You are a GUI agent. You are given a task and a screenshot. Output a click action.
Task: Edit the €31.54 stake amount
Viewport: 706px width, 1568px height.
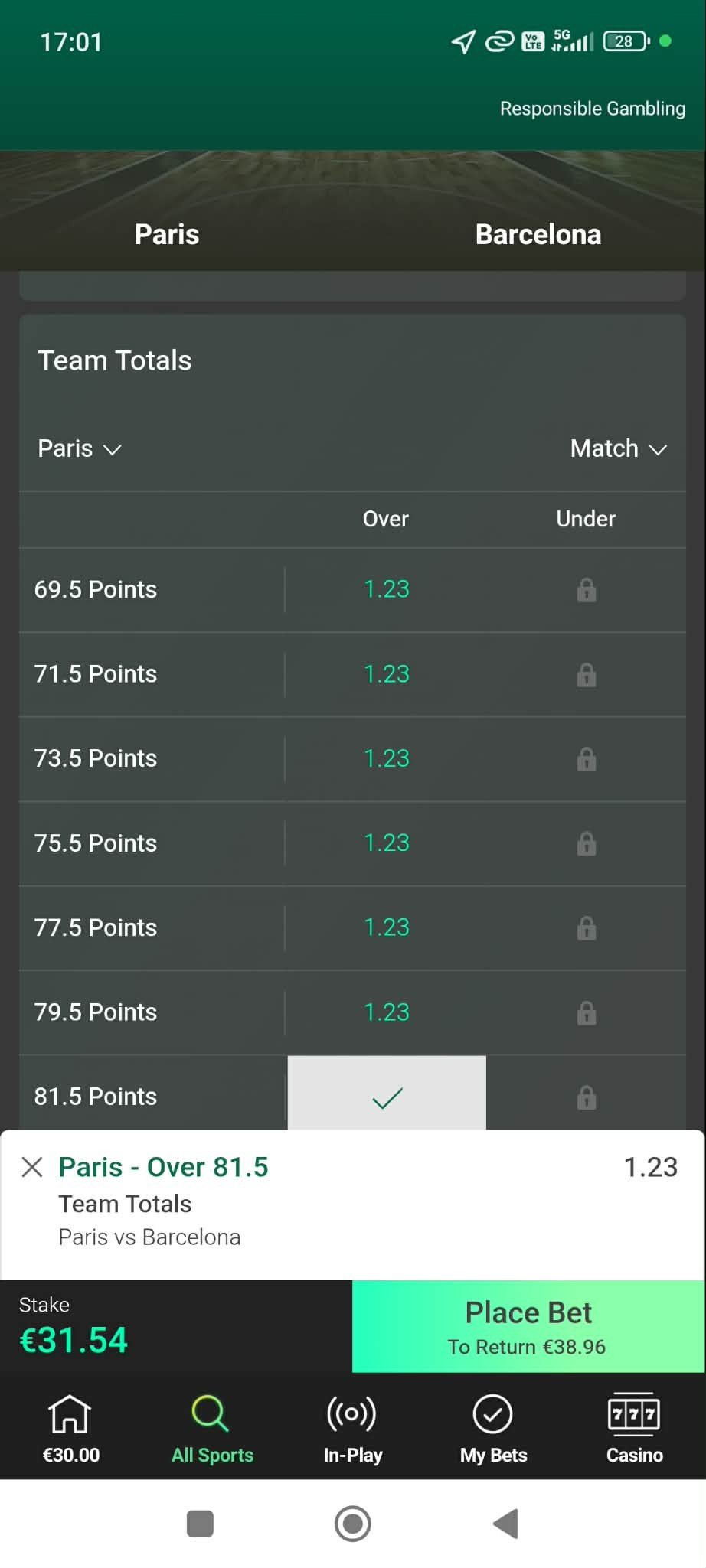(74, 1340)
